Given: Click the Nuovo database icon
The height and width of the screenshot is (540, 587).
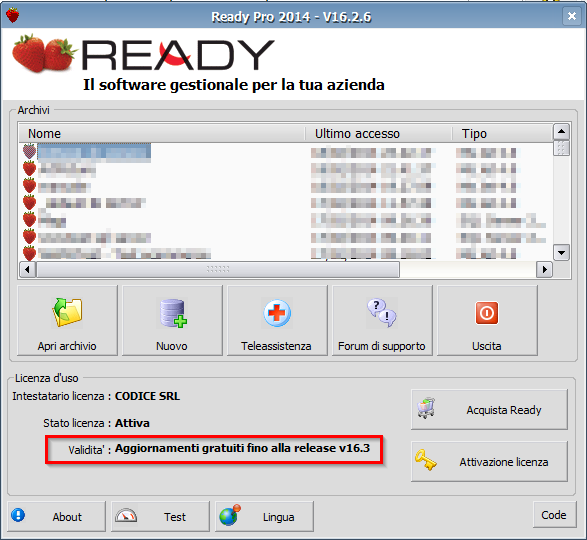Looking at the screenshot, I should point(173,313).
